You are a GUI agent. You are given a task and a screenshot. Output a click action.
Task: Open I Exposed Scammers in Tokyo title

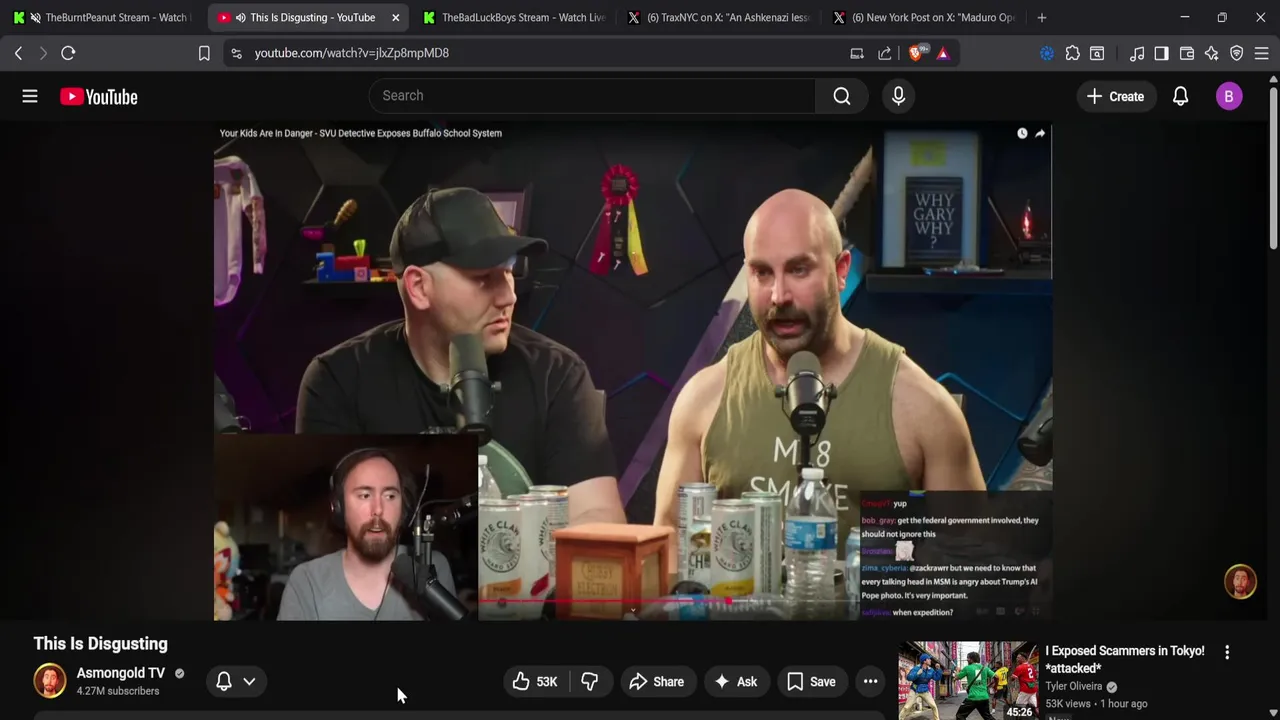pos(1125,659)
